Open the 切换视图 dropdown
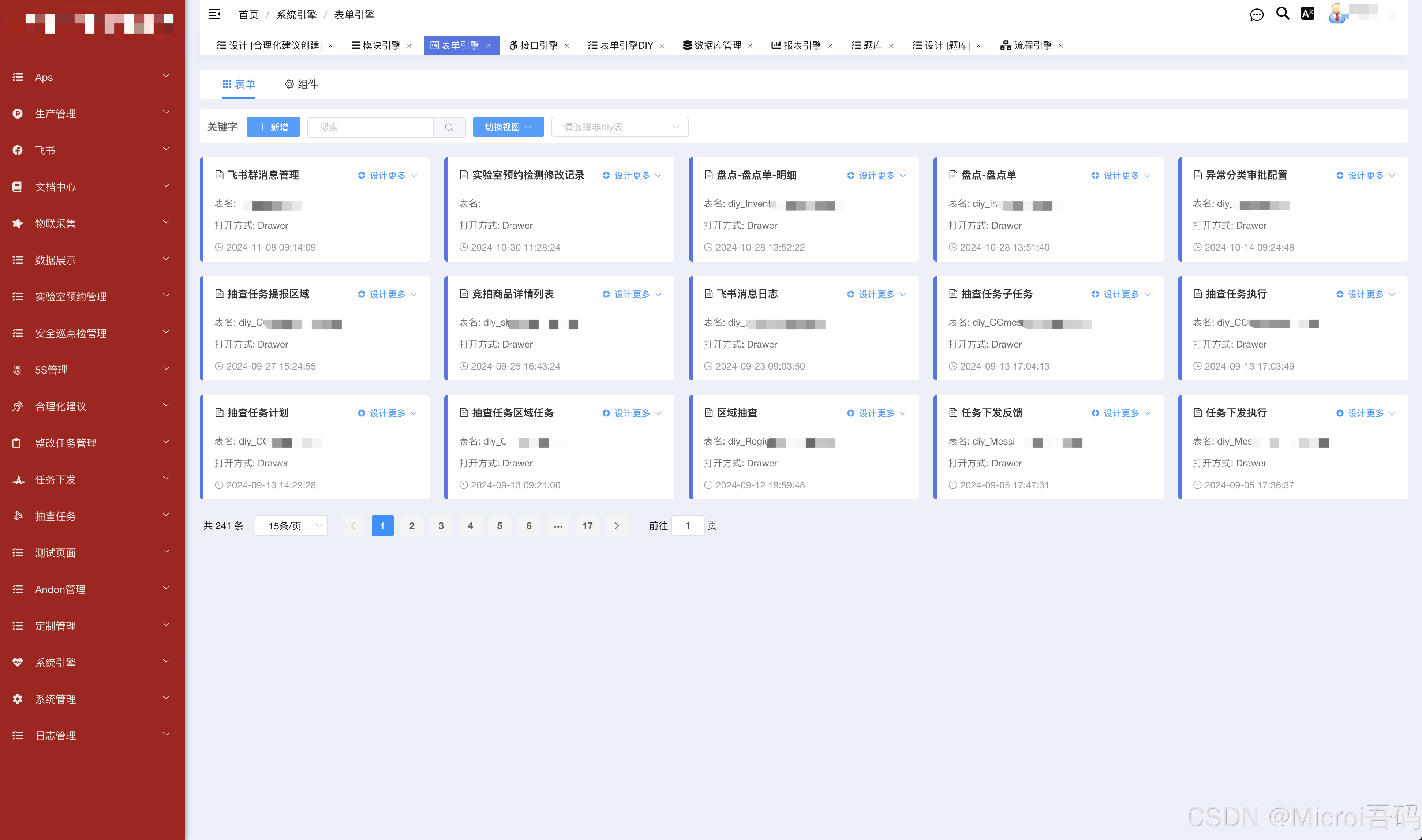 click(508, 127)
